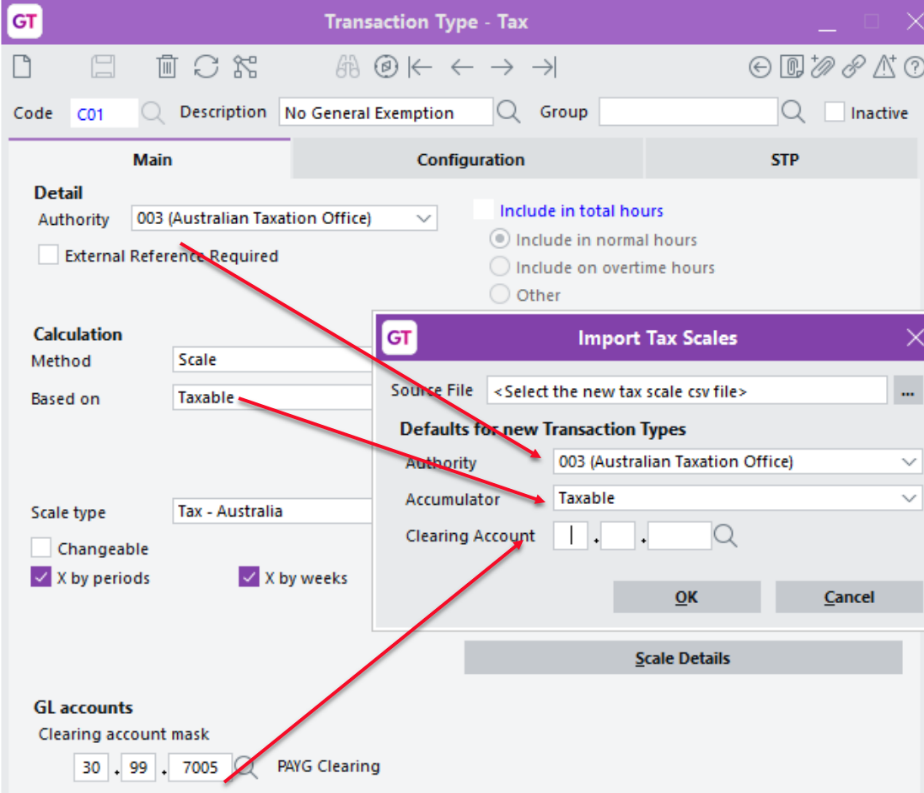924x793 pixels.
Task: Open the Accumulator dropdown in Import dialog
Action: [x=908, y=498]
